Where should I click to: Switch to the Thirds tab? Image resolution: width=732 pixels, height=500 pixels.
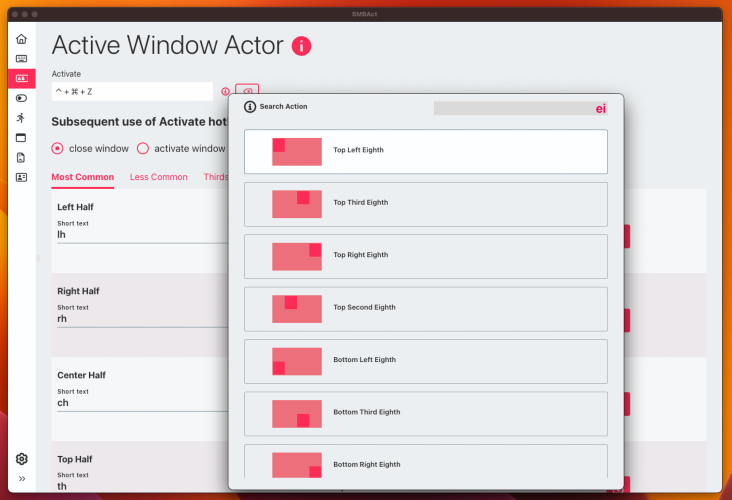click(x=216, y=177)
